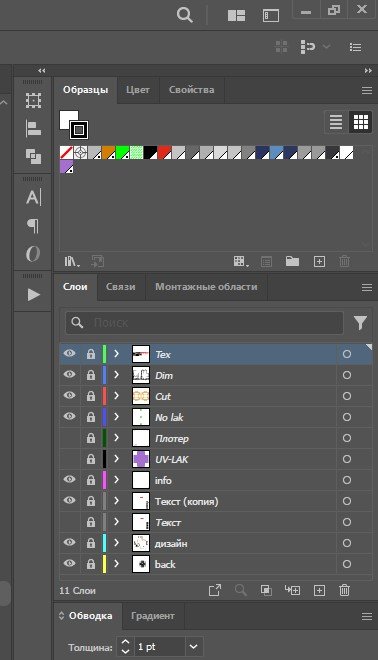Unlock the дизайн layer
The width and height of the screenshot is (378, 660).
click(x=91, y=543)
